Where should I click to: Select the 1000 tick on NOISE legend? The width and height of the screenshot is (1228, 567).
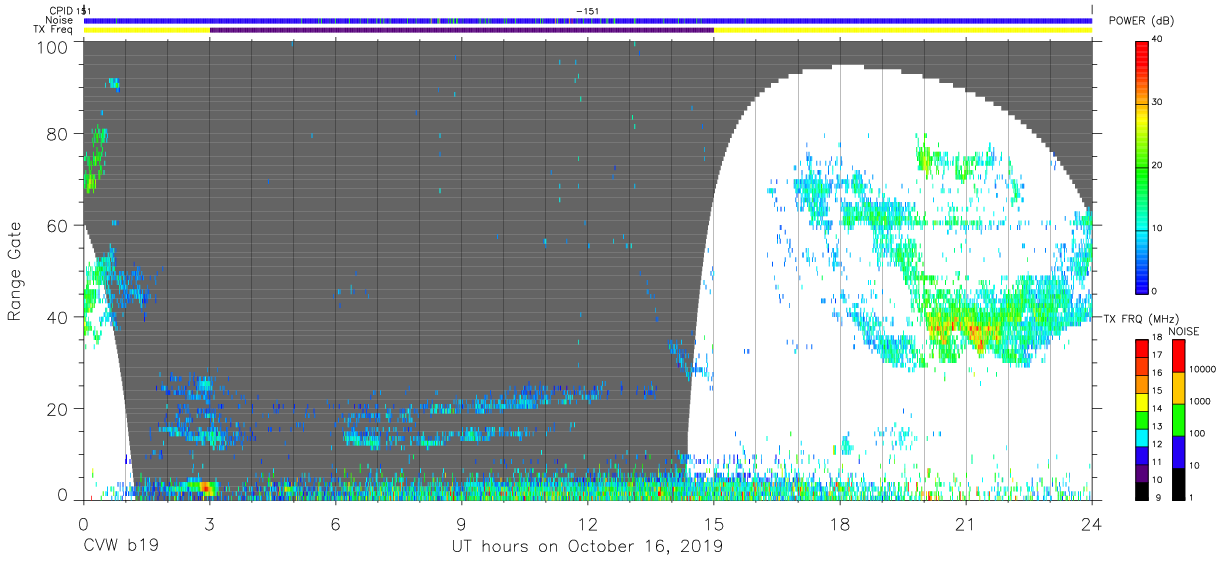point(1202,400)
